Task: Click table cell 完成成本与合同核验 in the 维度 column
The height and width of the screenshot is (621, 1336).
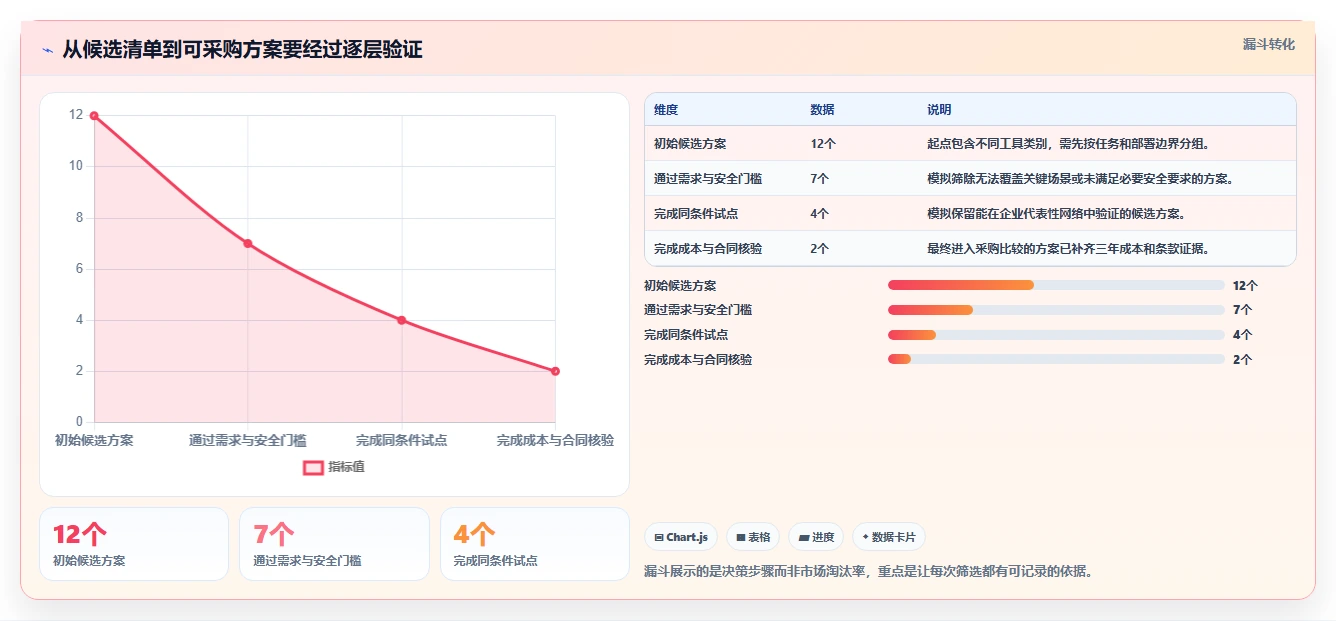Action: [708, 249]
